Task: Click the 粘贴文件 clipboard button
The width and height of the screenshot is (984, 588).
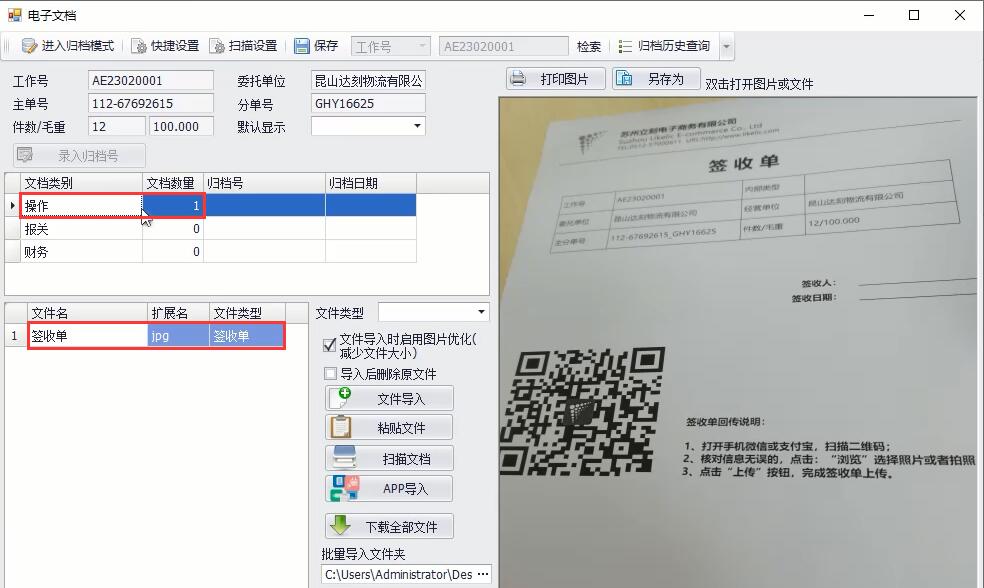Action: coord(389,428)
